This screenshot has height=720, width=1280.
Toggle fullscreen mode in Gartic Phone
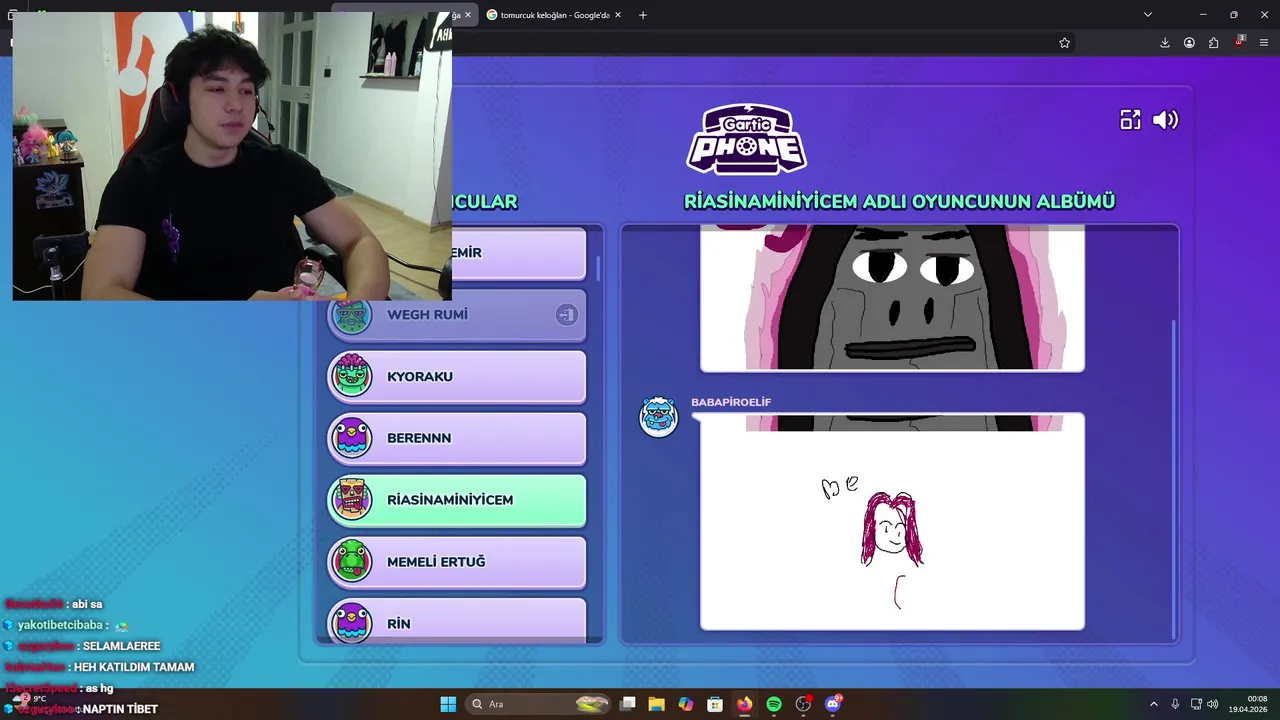click(1130, 120)
